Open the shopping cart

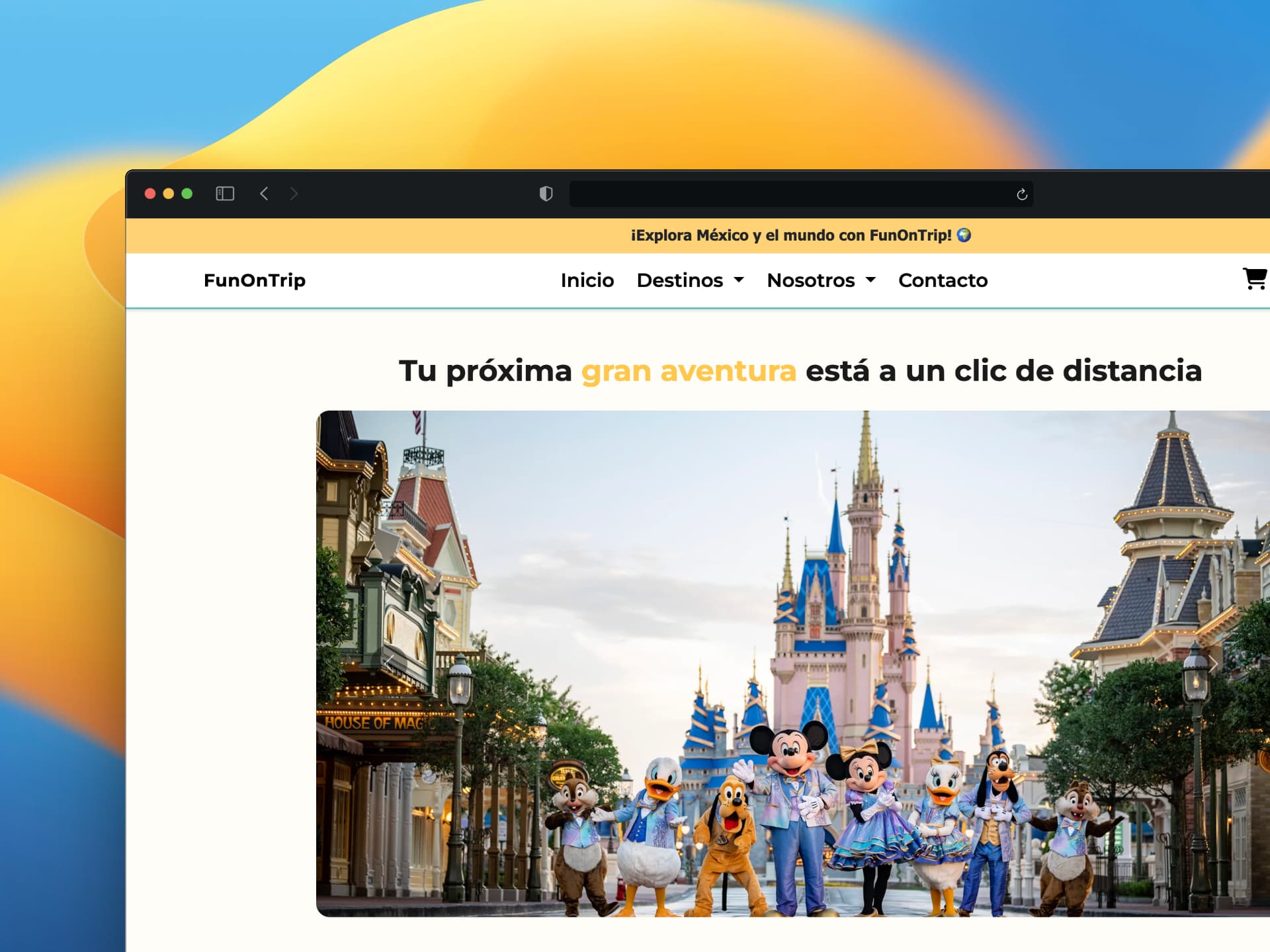point(1255,279)
